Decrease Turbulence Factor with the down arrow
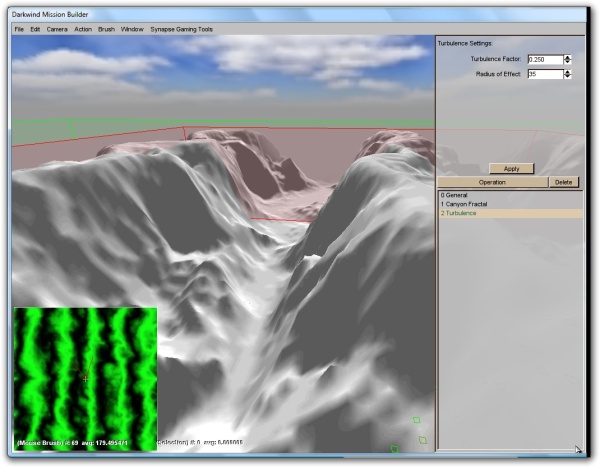The height and width of the screenshot is (468, 600). coord(568,63)
